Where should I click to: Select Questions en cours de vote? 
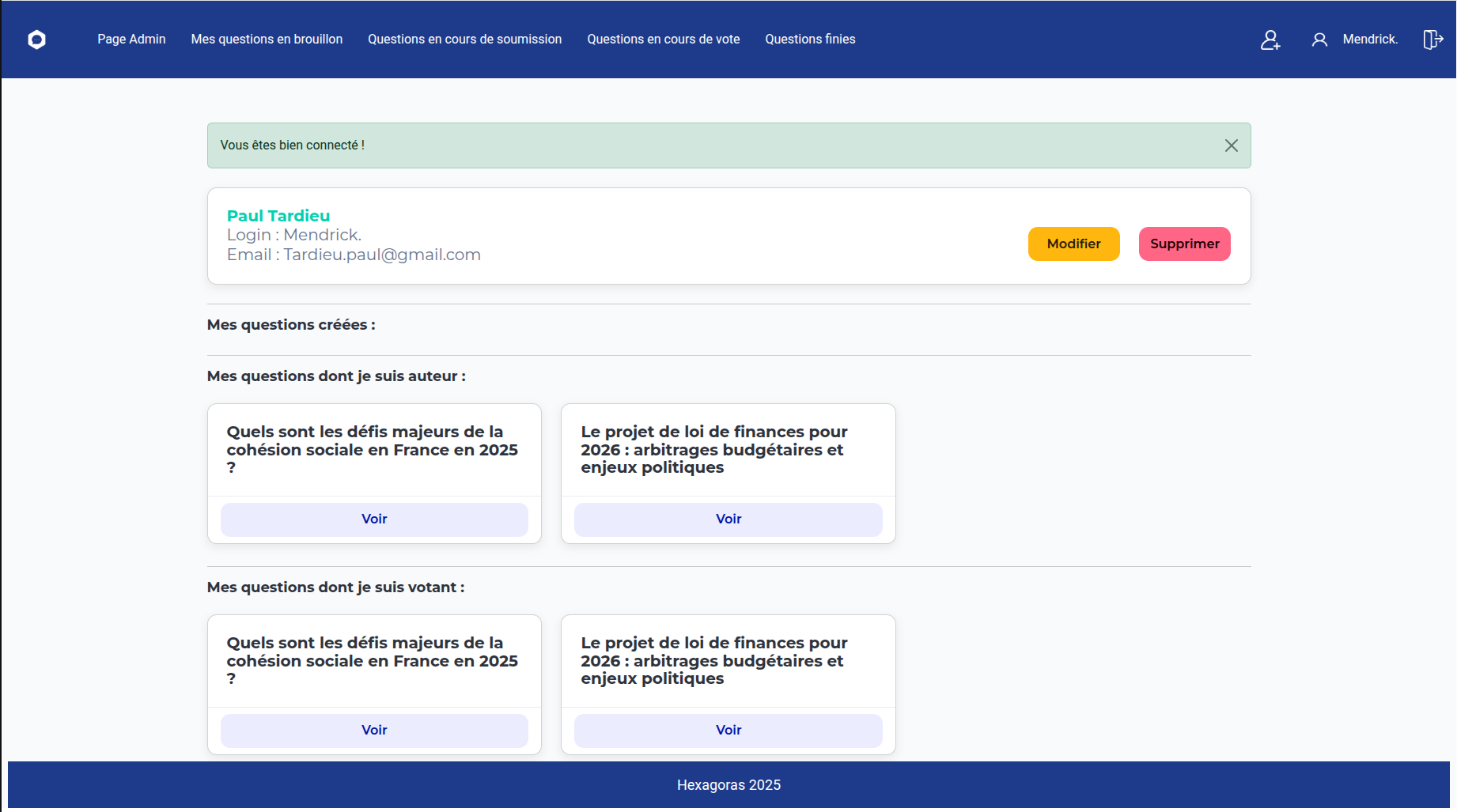(663, 39)
